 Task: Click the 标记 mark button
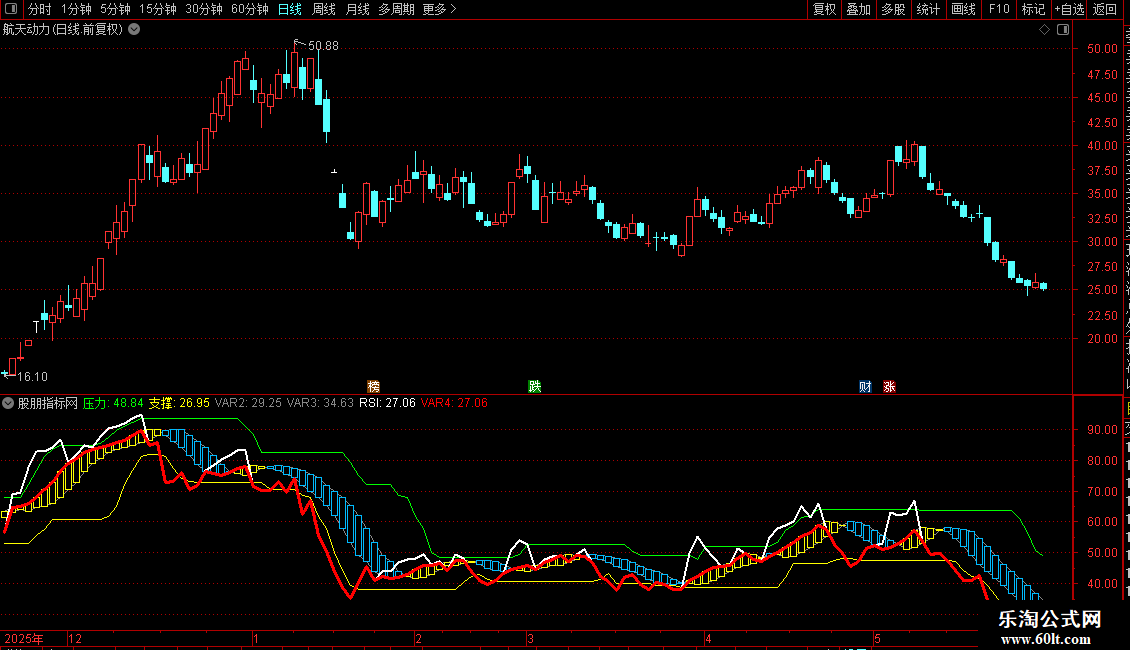[1033, 9]
